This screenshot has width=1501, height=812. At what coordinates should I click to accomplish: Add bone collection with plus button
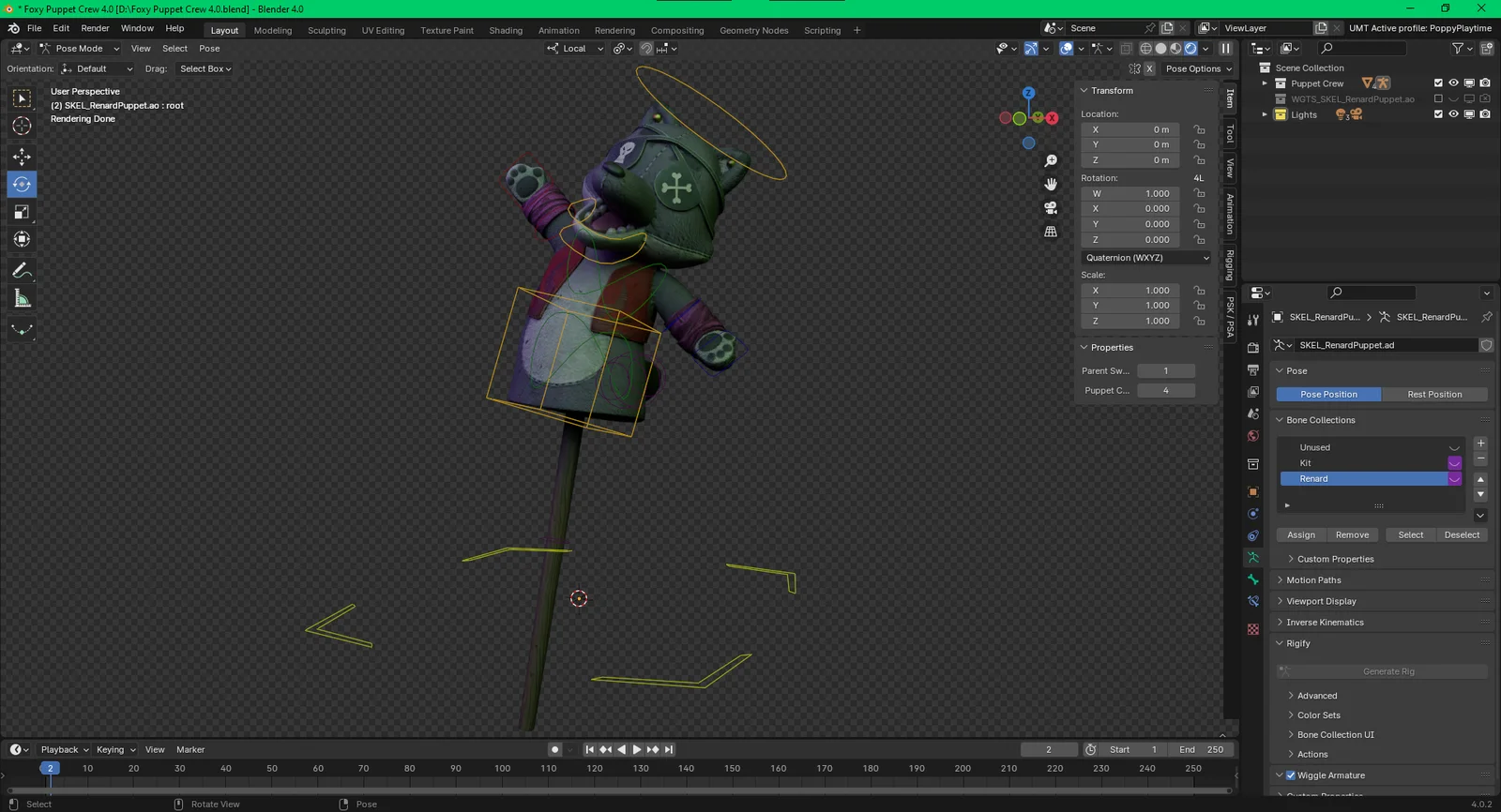1480,444
